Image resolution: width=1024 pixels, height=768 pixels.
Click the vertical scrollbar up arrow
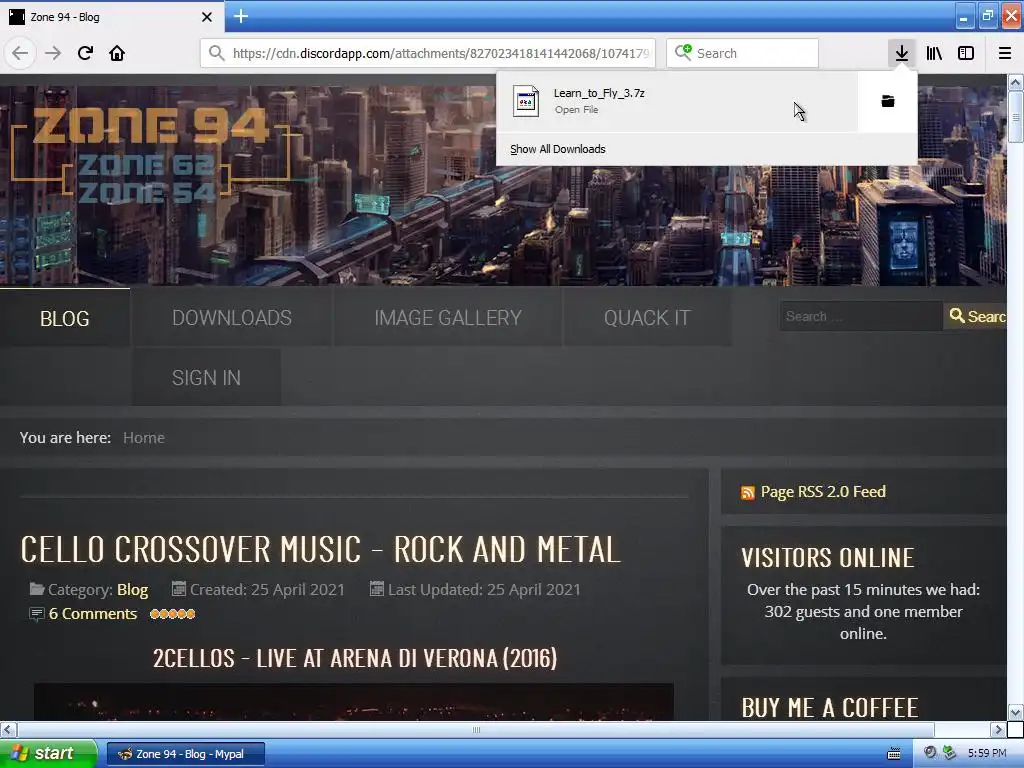click(1016, 82)
